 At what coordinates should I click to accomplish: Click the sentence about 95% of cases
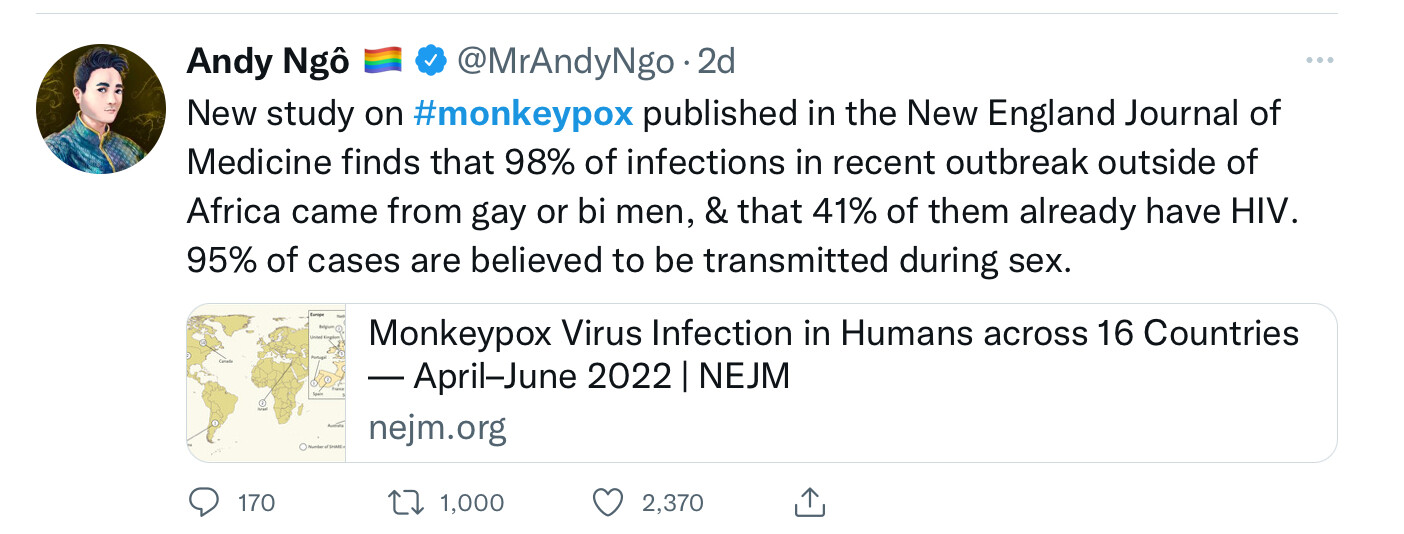point(628,260)
